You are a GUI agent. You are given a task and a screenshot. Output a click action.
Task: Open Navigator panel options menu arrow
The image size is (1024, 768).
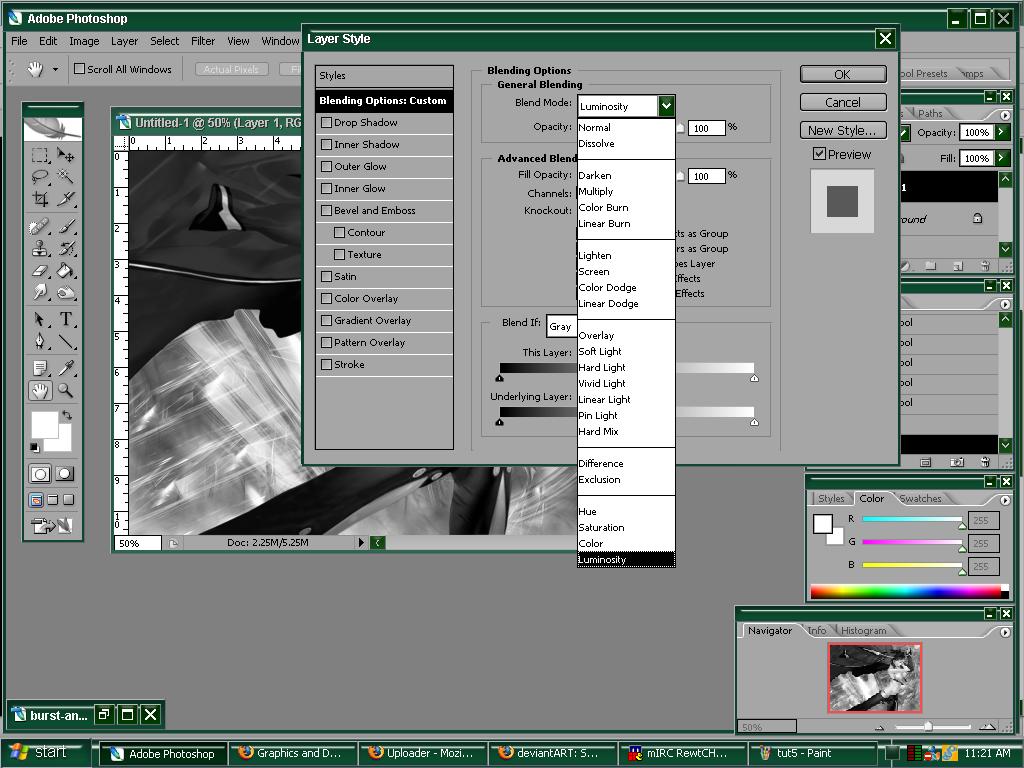pyautogui.click(x=1005, y=632)
